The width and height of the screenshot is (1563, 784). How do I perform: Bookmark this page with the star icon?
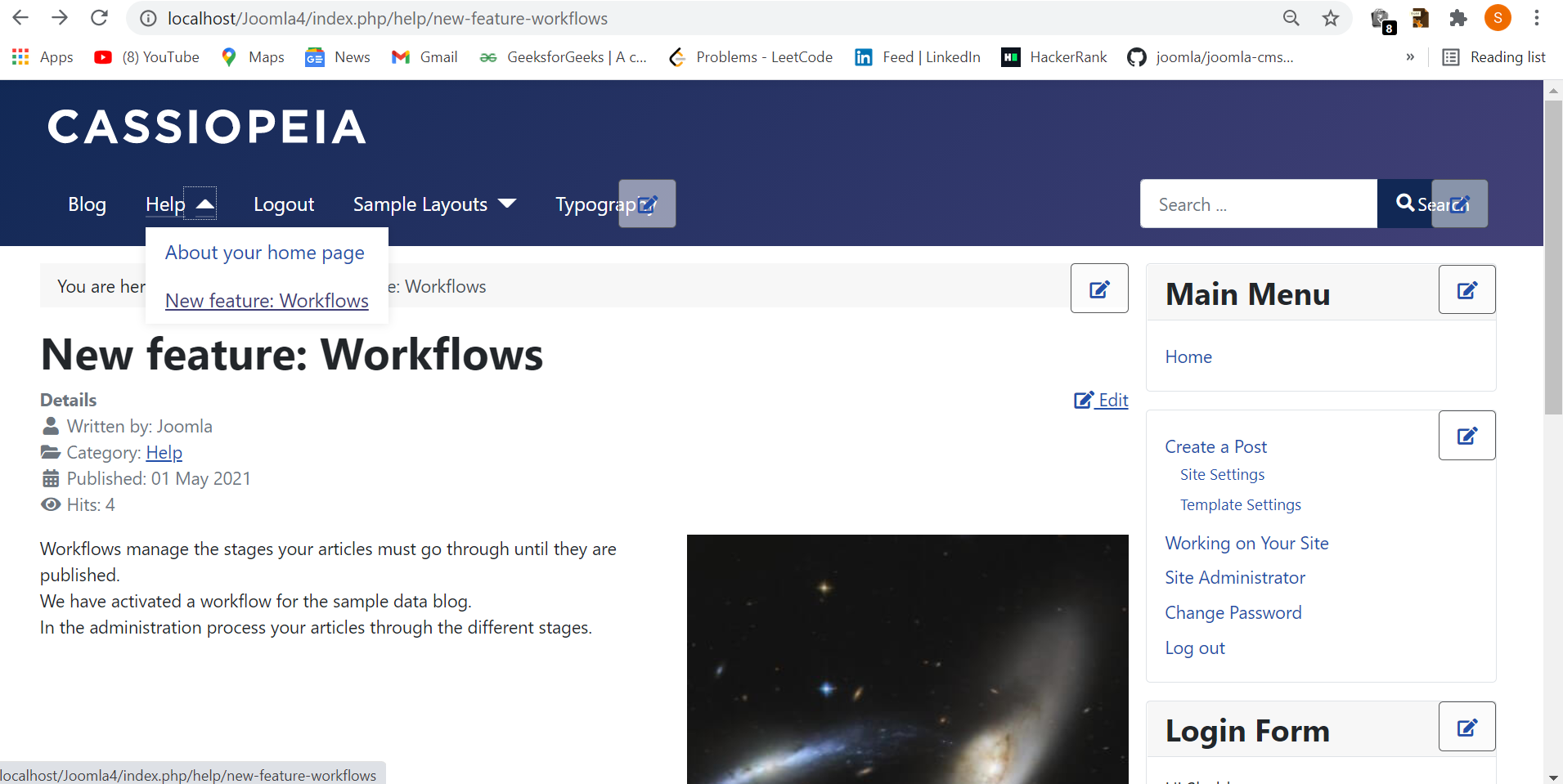point(1331,18)
